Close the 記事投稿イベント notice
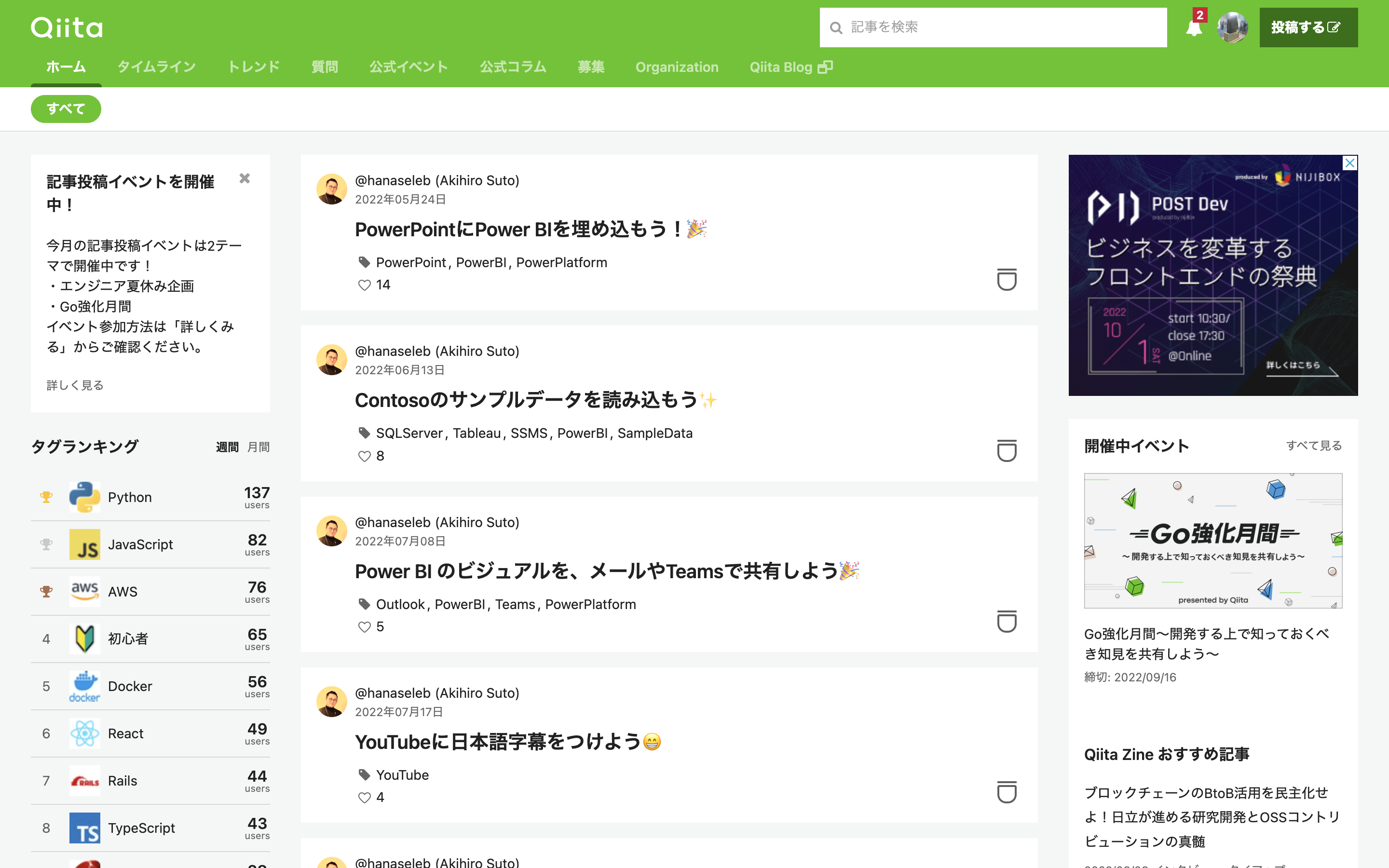1389x868 pixels. [x=245, y=178]
